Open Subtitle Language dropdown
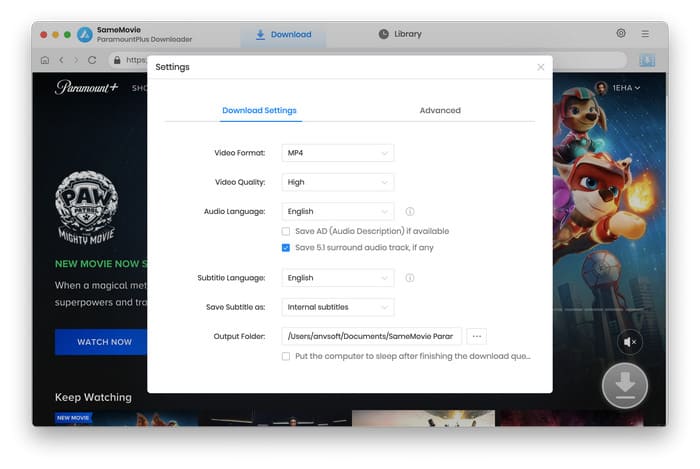This screenshot has height=469, width=700. tap(338, 278)
